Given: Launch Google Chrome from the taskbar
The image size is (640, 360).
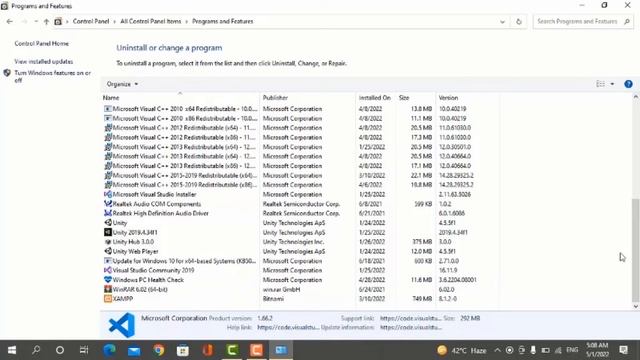Looking at the screenshot, I should tap(159, 350).
